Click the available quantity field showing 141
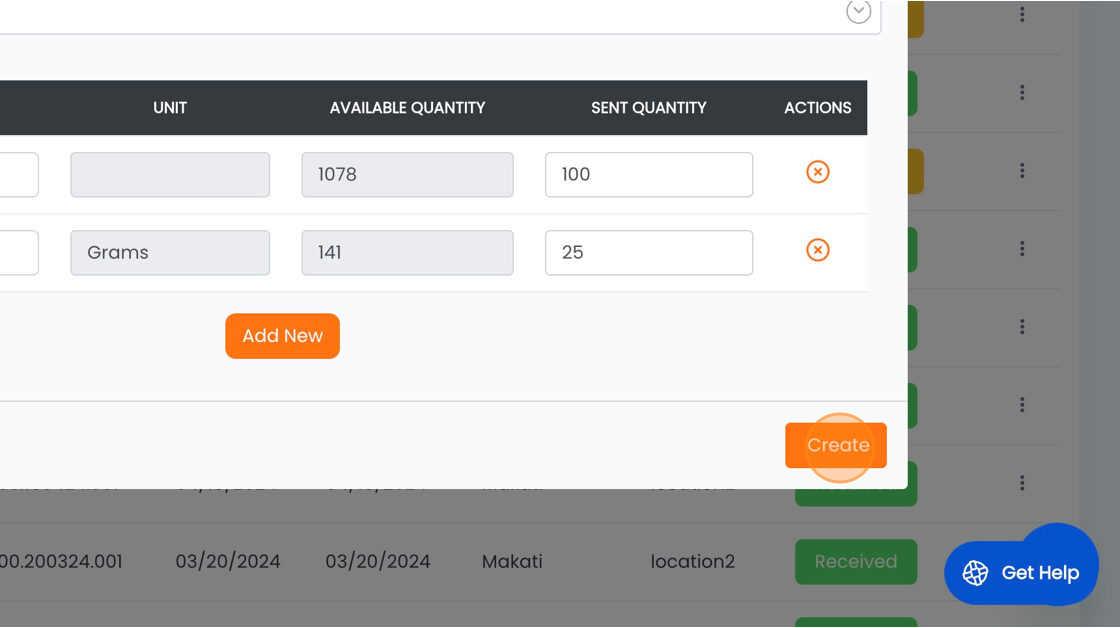Viewport: 1120px width, 628px height. pos(407,253)
